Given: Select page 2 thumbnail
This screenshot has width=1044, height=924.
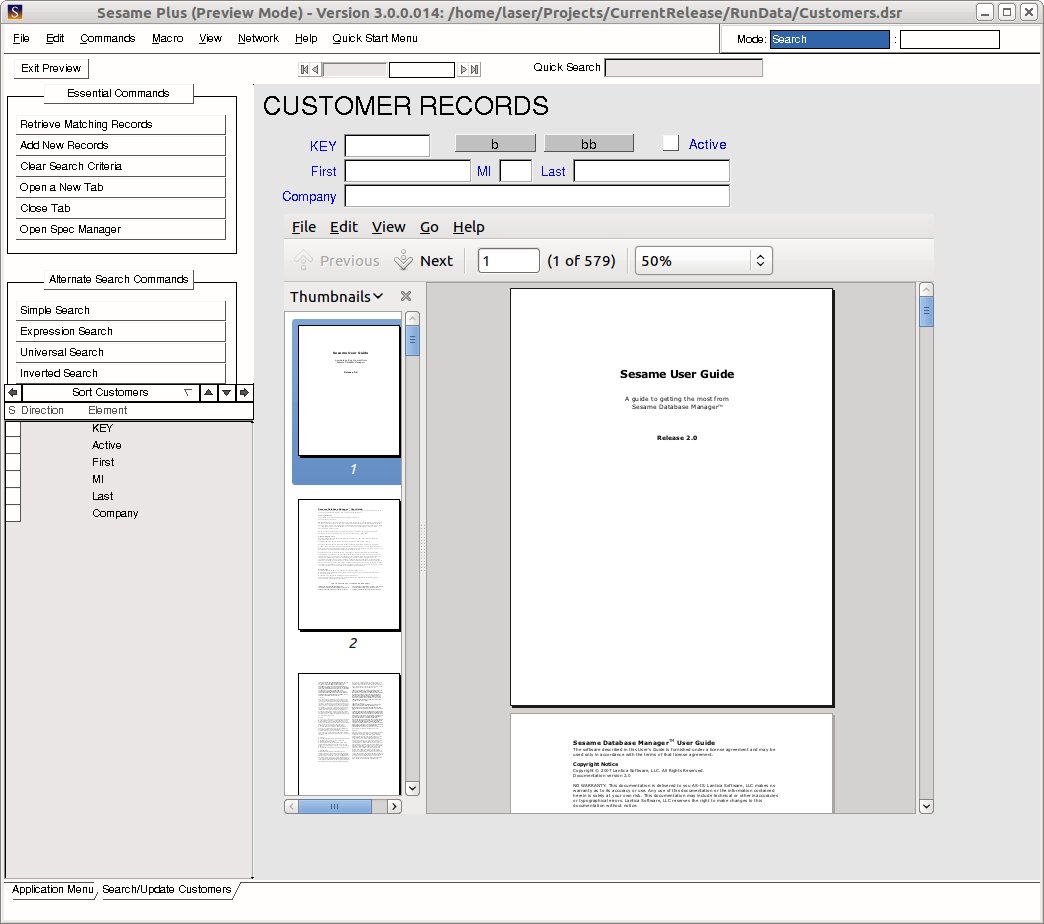Looking at the screenshot, I should (x=350, y=565).
